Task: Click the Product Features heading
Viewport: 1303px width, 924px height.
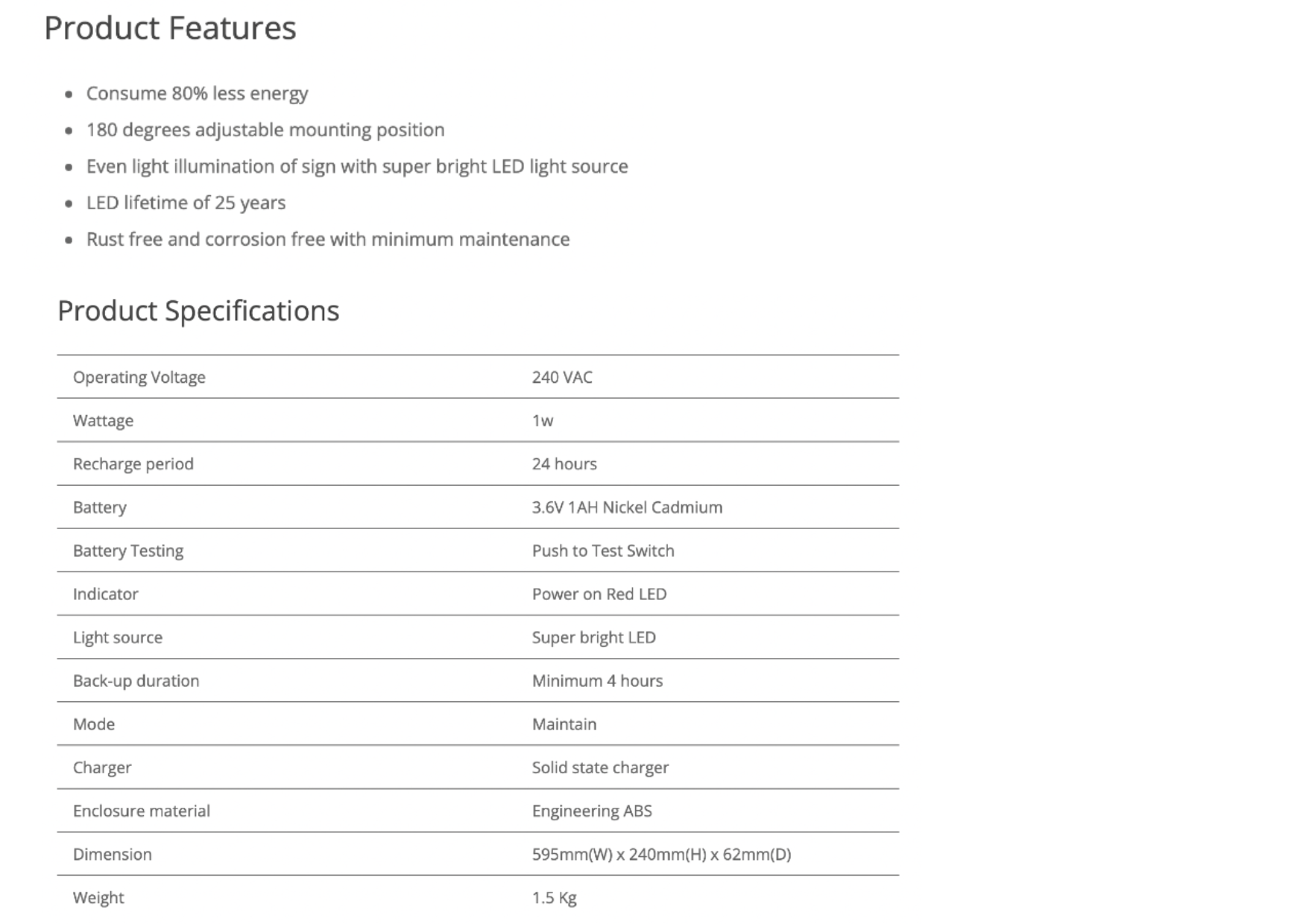Action: click(x=170, y=28)
